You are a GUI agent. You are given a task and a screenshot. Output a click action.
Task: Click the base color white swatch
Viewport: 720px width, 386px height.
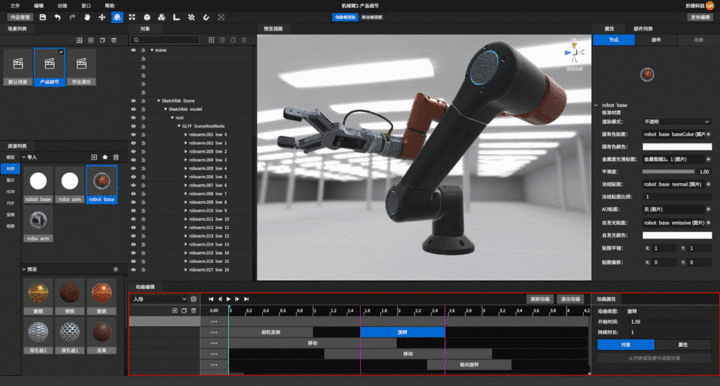pyautogui.click(x=677, y=147)
